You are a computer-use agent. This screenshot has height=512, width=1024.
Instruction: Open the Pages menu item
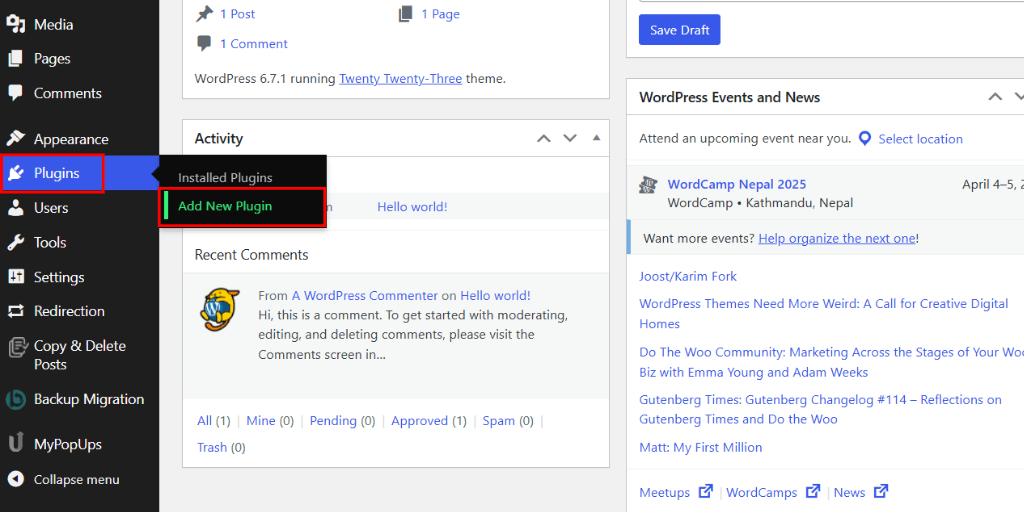pos(52,59)
